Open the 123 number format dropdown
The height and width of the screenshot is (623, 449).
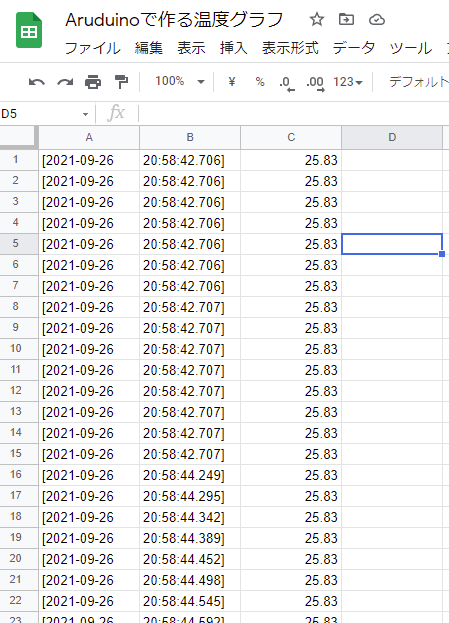click(348, 82)
